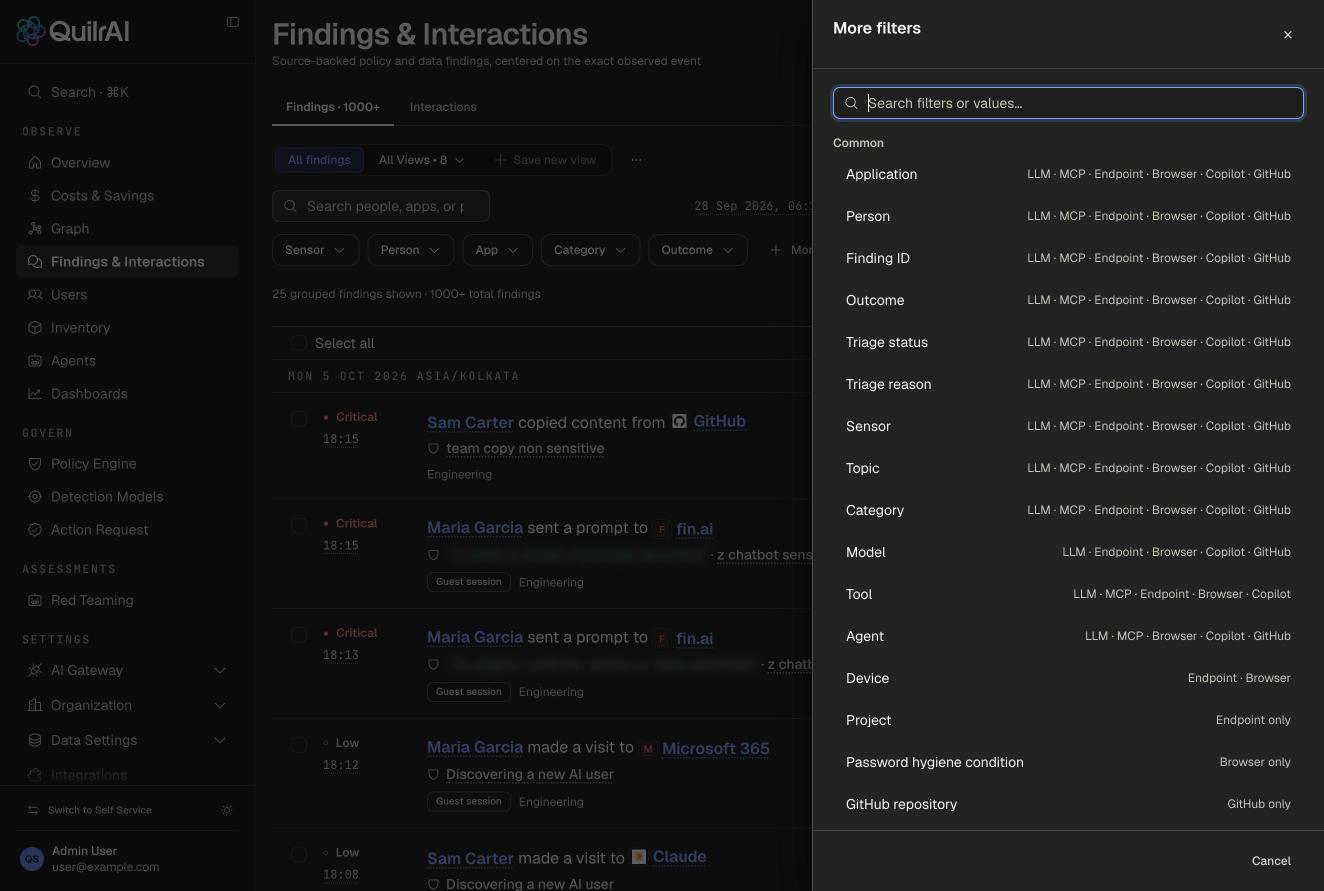The width and height of the screenshot is (1324, 891).
Task: Click the Action Request check icon
Action: click(x=35, y=530)
